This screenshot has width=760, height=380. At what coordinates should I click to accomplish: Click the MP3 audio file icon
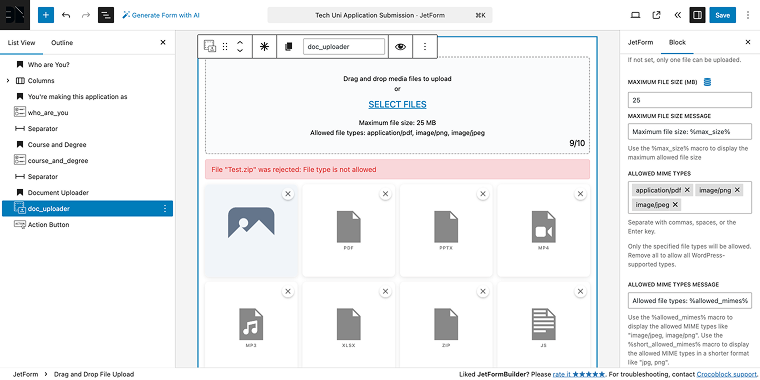click(251, 324)
